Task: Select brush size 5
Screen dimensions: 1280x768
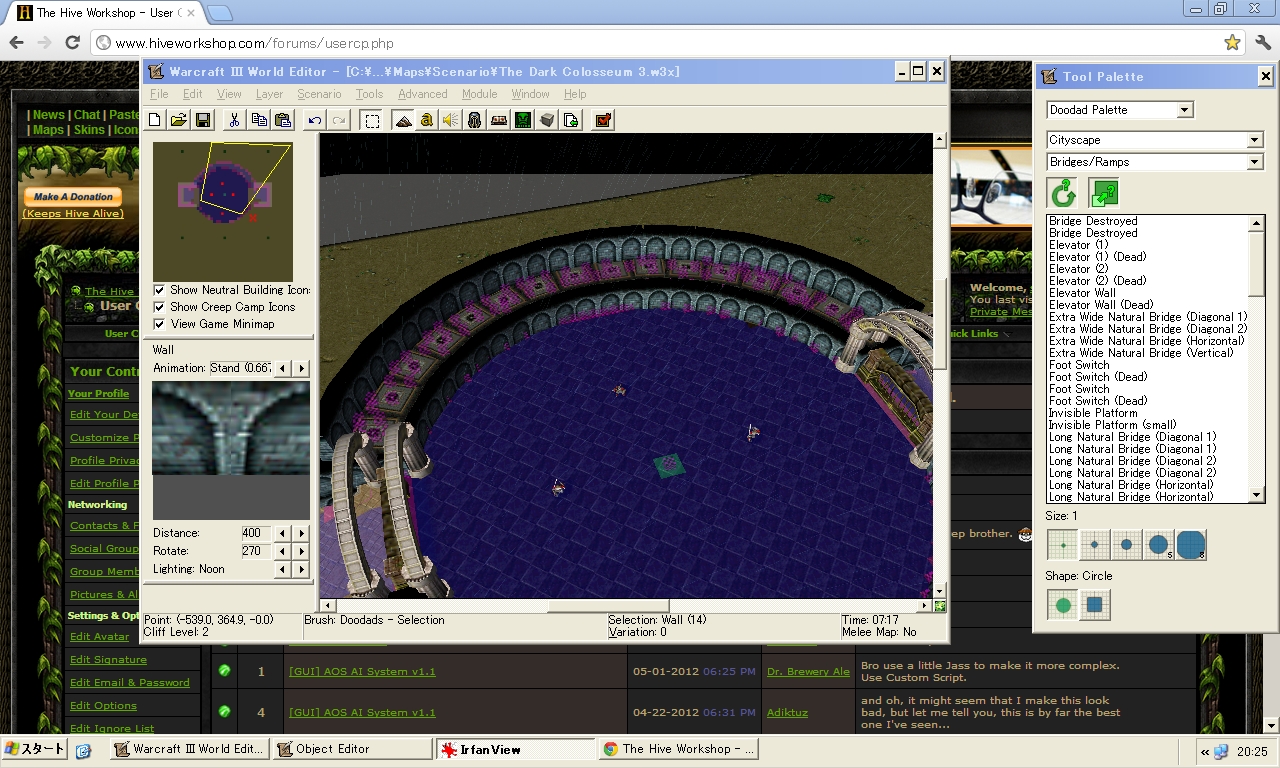Action: tap(1159, 545)
